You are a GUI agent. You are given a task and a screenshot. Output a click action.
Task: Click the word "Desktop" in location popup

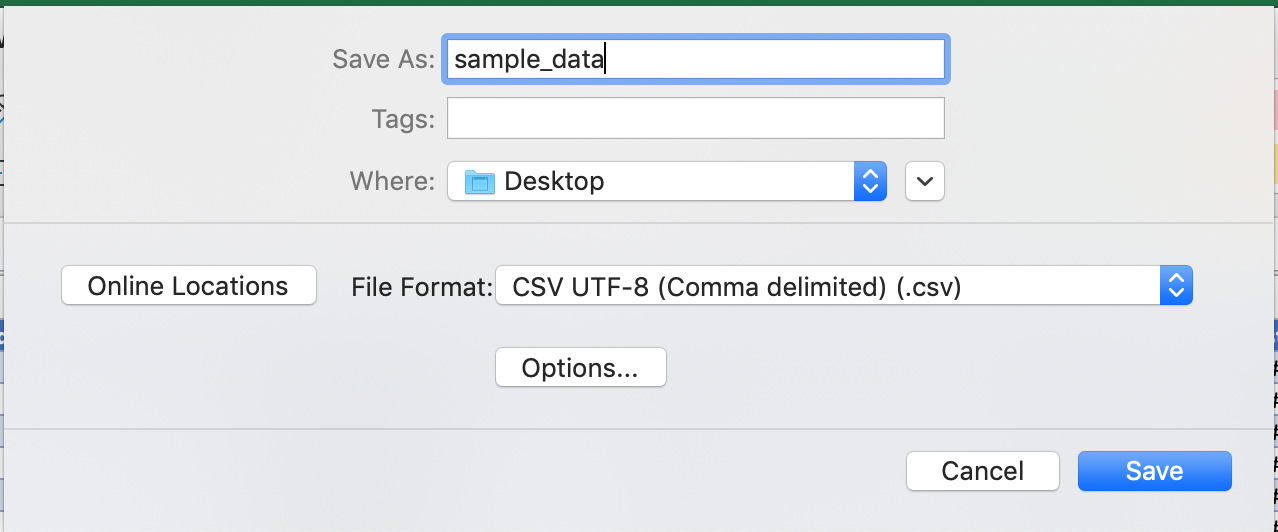554,181
